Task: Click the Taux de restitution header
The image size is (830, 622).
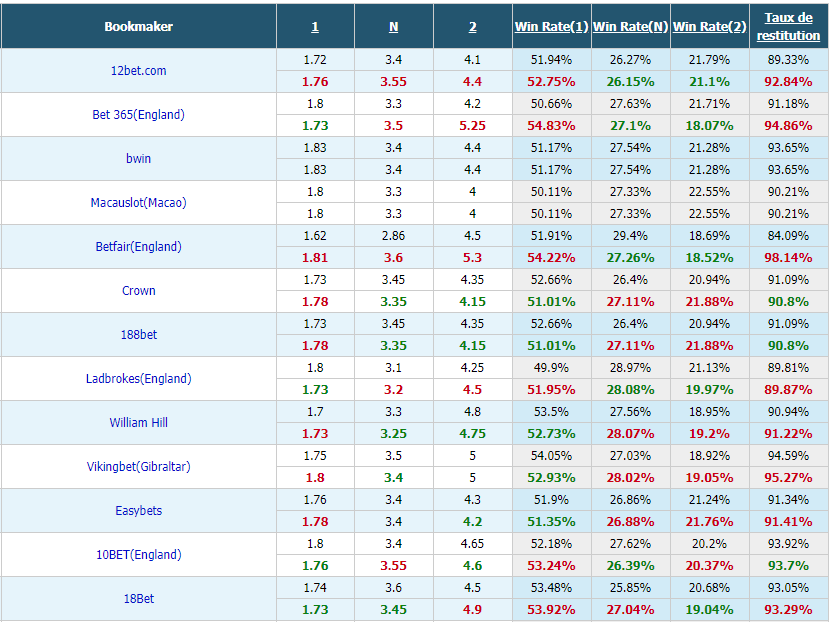Action: point(788,26)
